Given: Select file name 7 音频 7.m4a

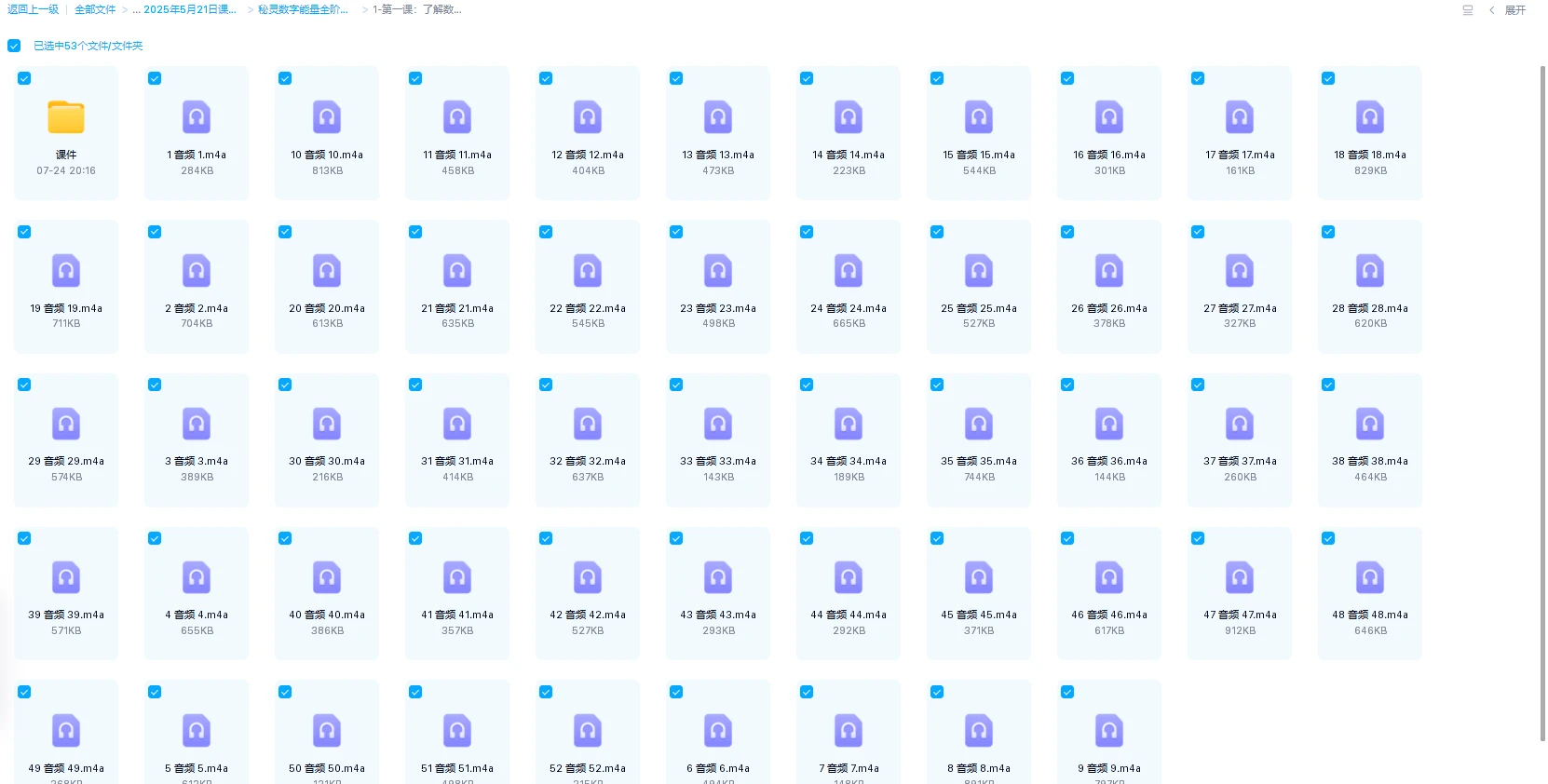Looking at the screenshot, I should click(849, 768).
